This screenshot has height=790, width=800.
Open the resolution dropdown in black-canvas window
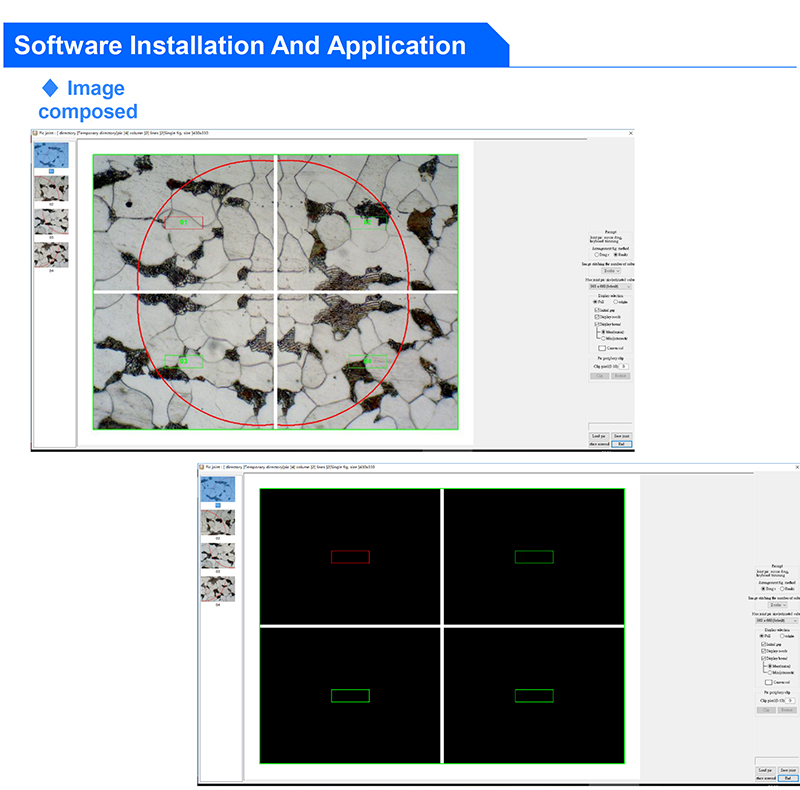pos(777,621)
